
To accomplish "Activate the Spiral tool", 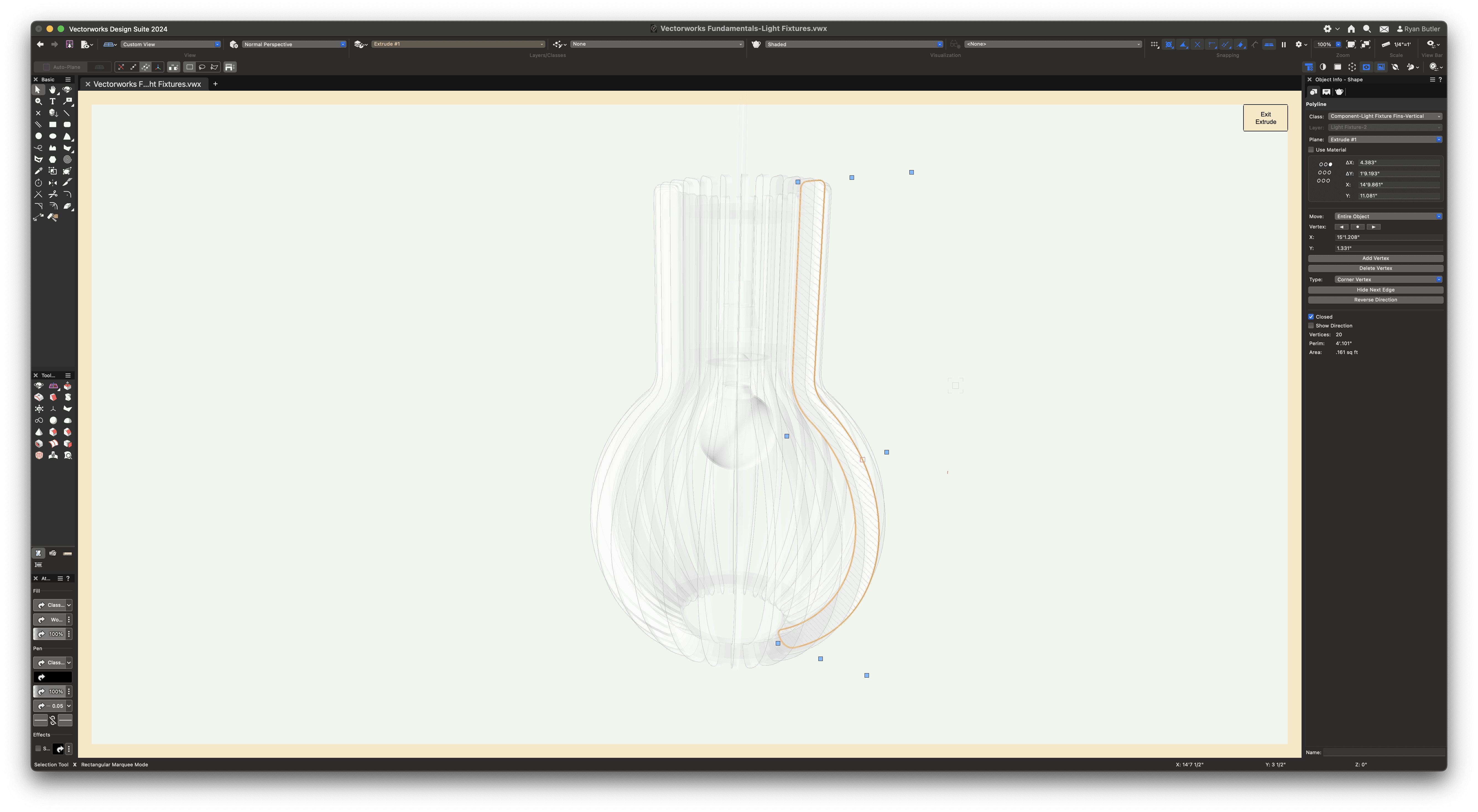I will pos(67,159).
